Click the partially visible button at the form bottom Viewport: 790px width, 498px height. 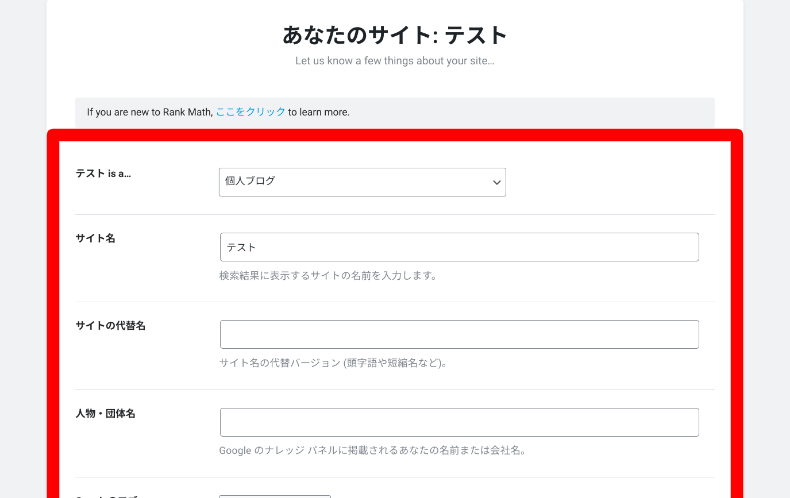click(x=275, y=495)
